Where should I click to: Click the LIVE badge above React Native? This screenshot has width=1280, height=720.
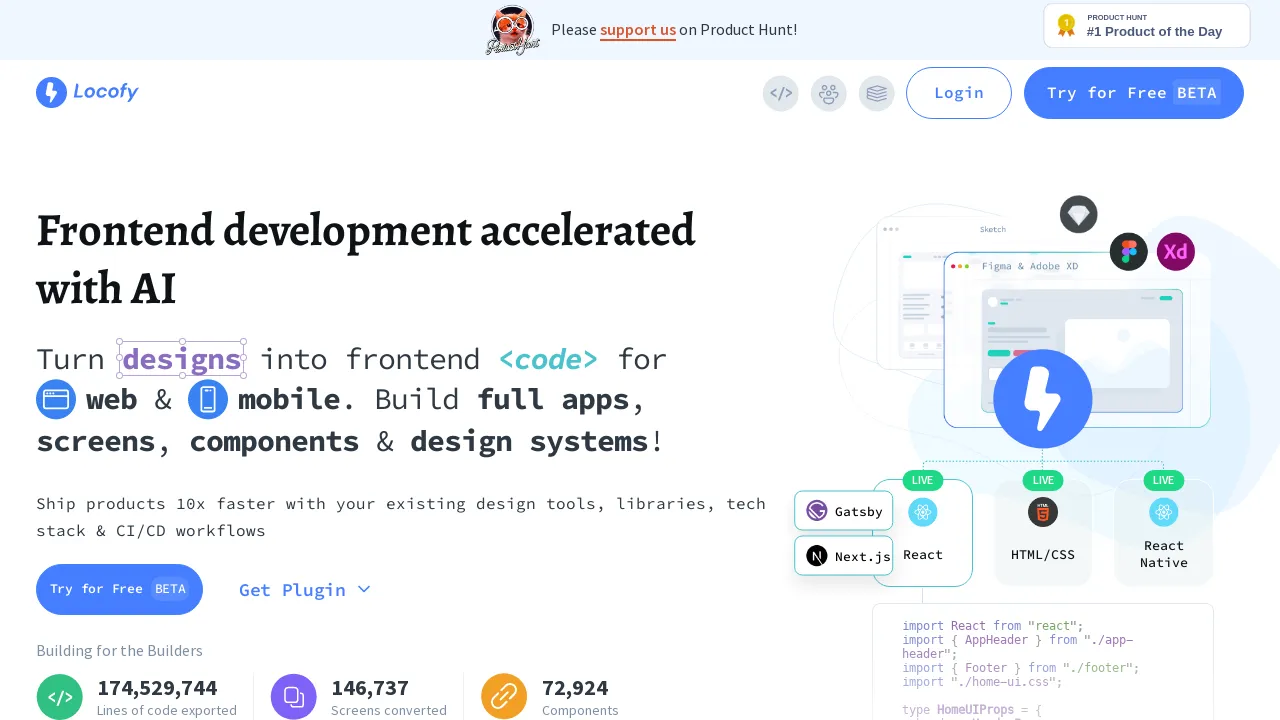[1163, 480]
